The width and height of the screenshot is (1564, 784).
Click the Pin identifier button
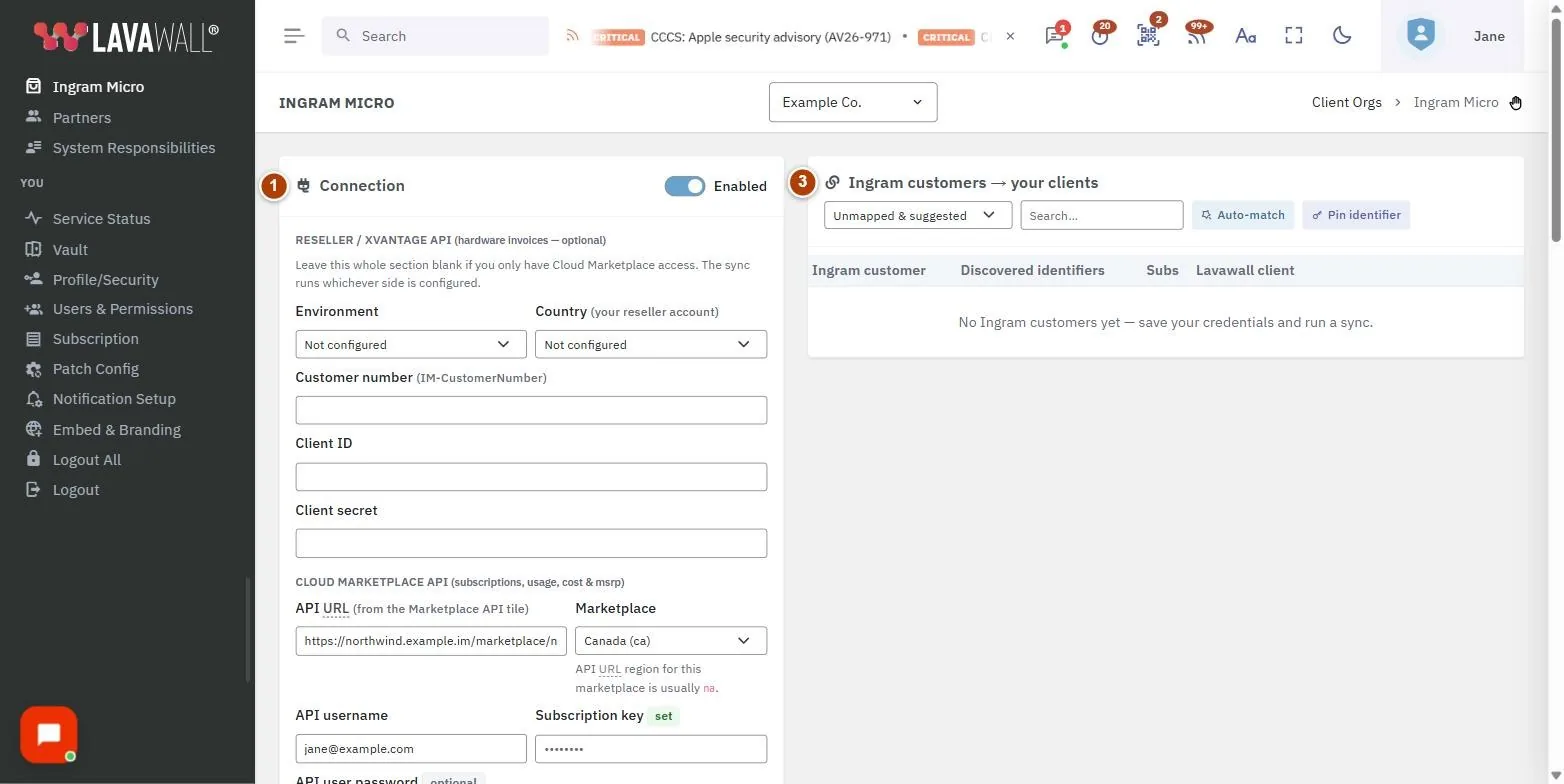(x=1356, y=215)
